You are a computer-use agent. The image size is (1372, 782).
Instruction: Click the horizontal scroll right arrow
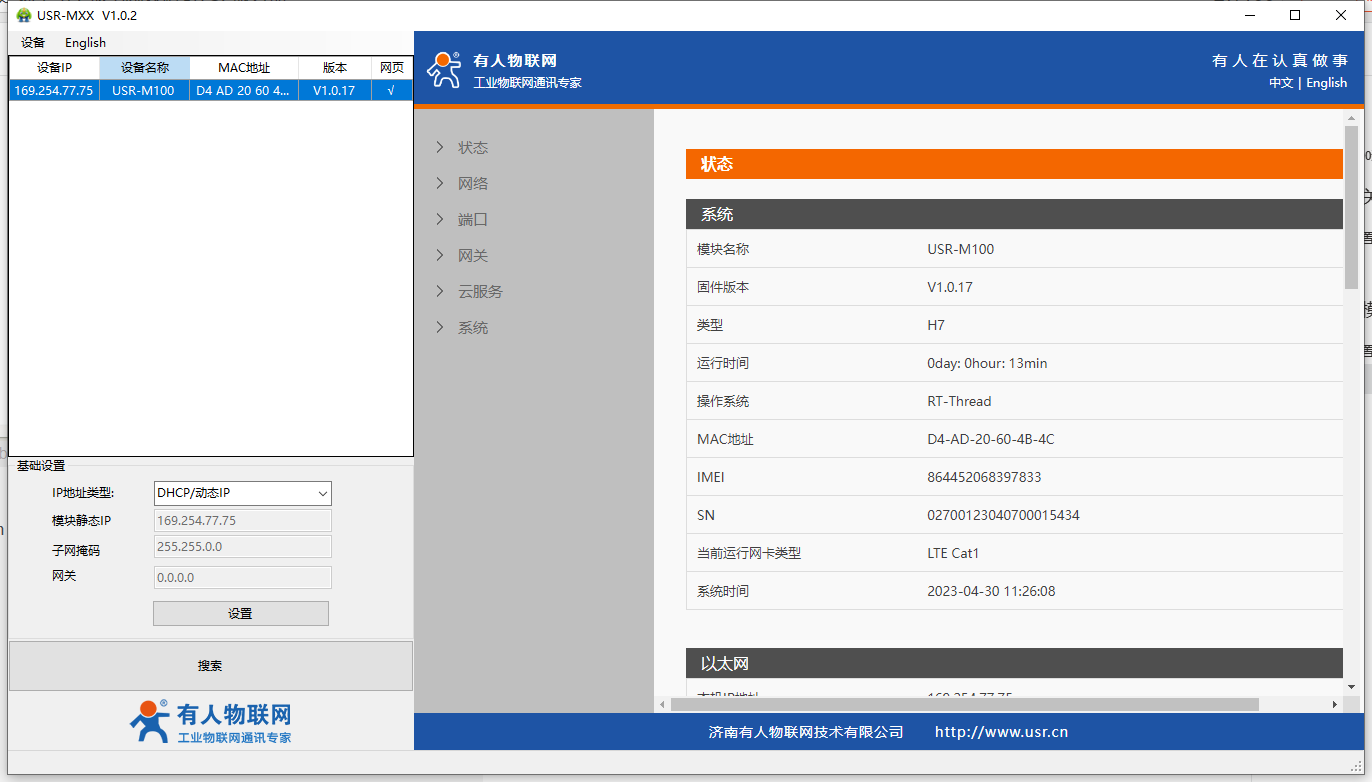pos(1334,704)
